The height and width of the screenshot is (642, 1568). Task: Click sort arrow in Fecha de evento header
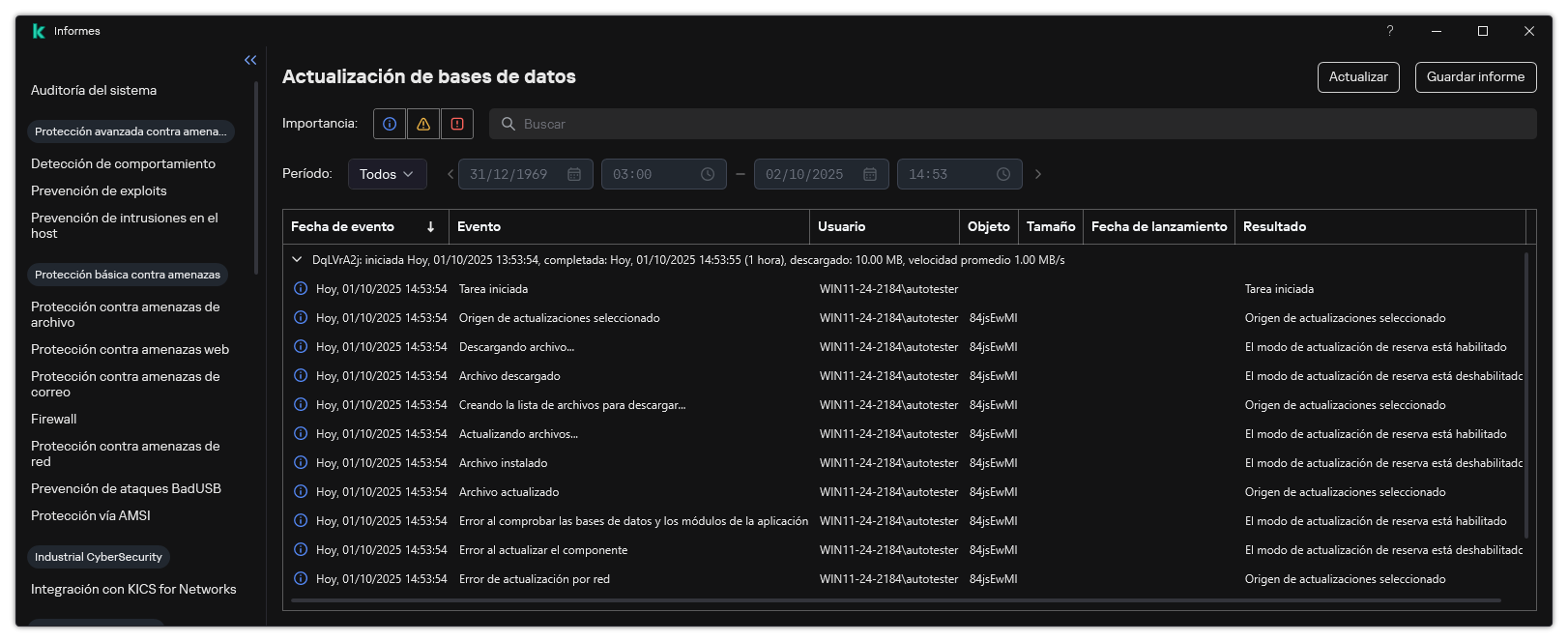click(x=430, y=226)
